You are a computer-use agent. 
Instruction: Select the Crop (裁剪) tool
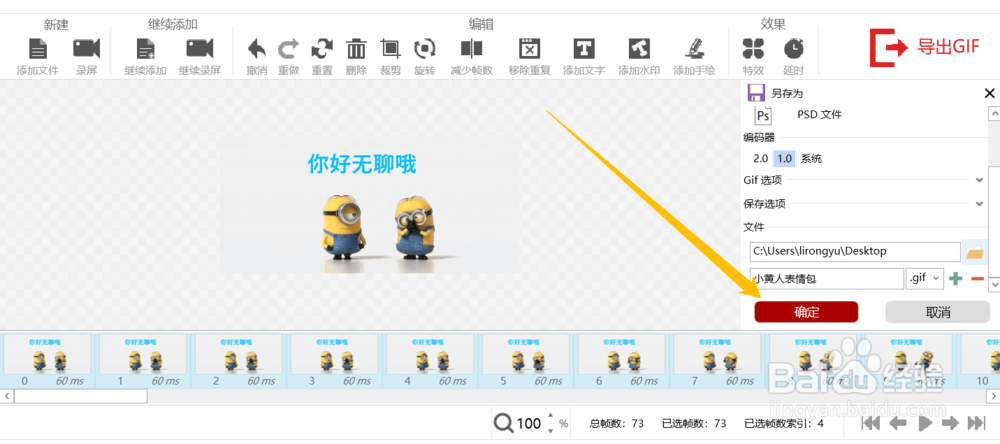390,49
